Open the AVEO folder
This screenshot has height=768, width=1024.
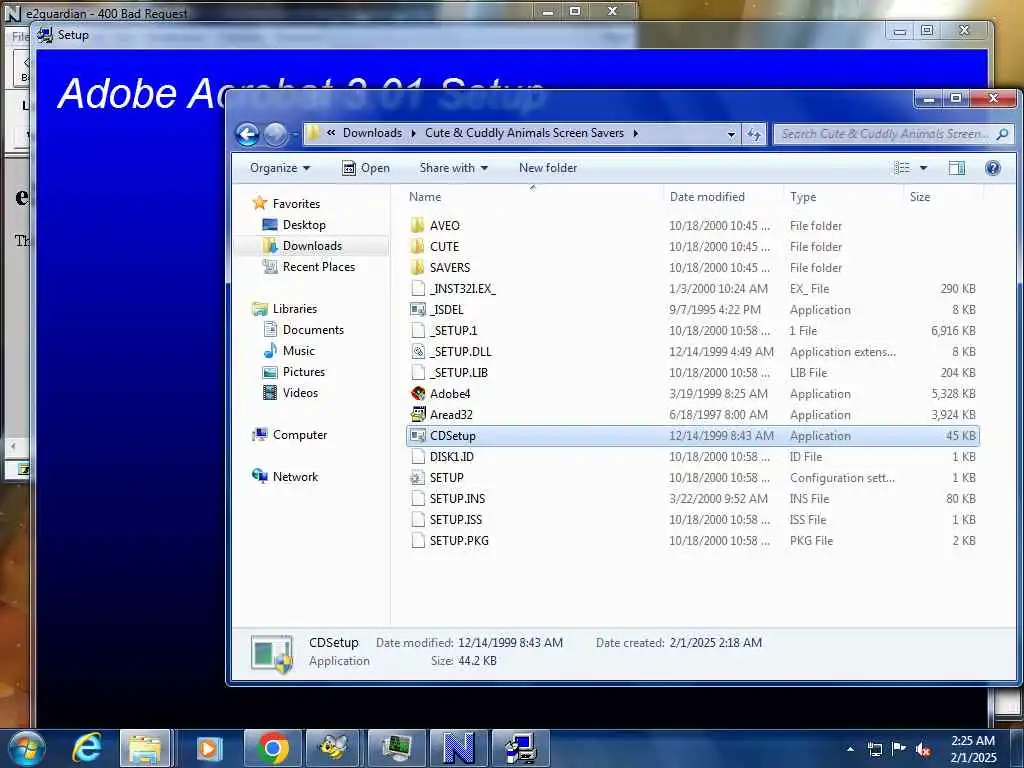click(445, 226)
